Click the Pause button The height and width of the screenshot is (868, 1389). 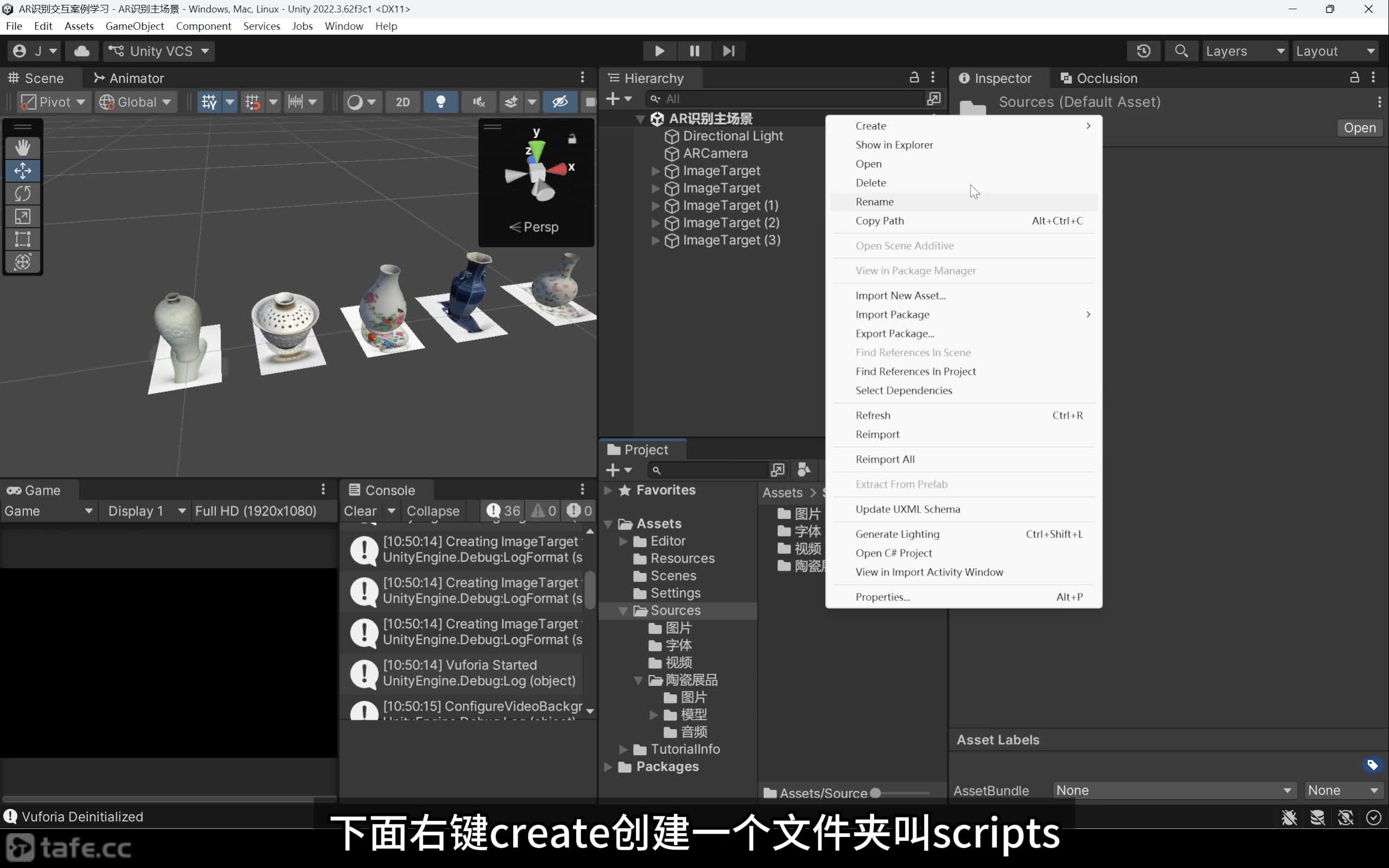[x=694, y=51]
